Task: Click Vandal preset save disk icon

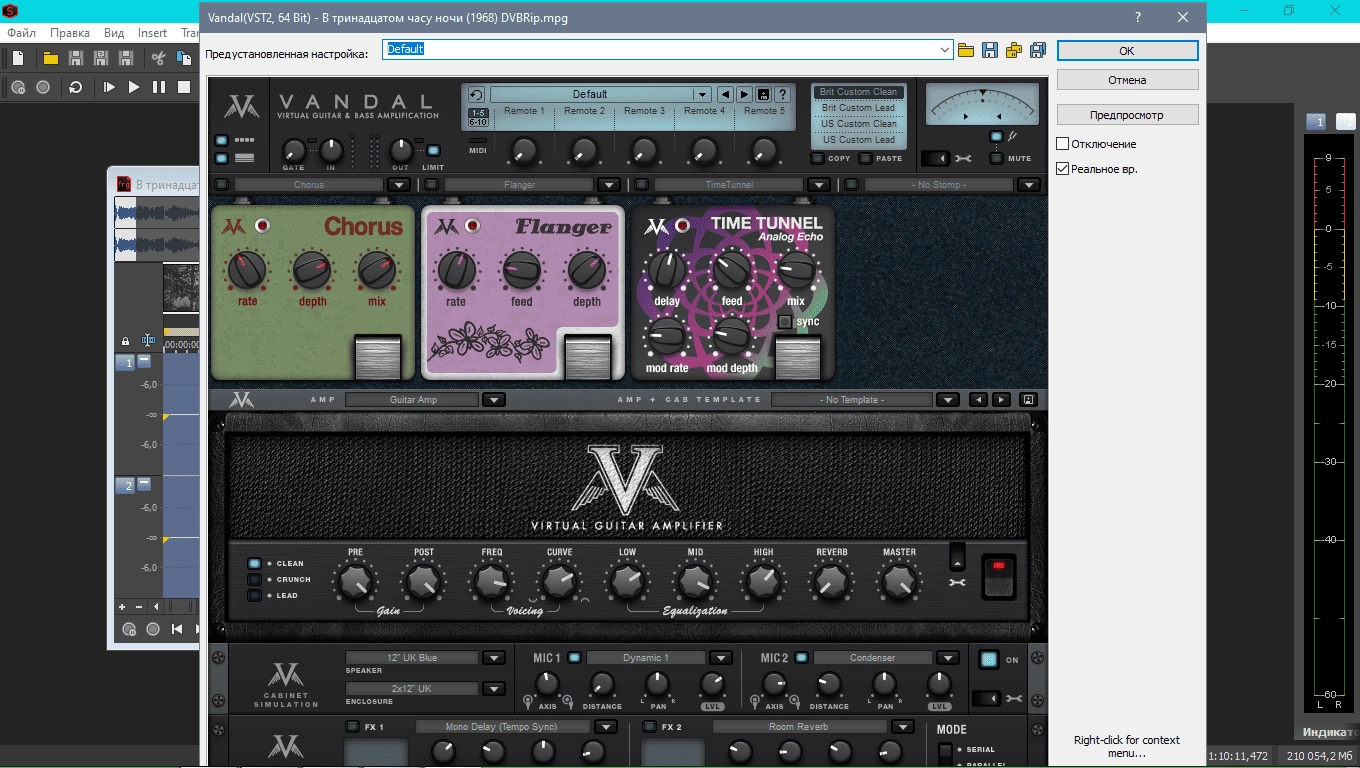Action: click(x=763, y=95)
